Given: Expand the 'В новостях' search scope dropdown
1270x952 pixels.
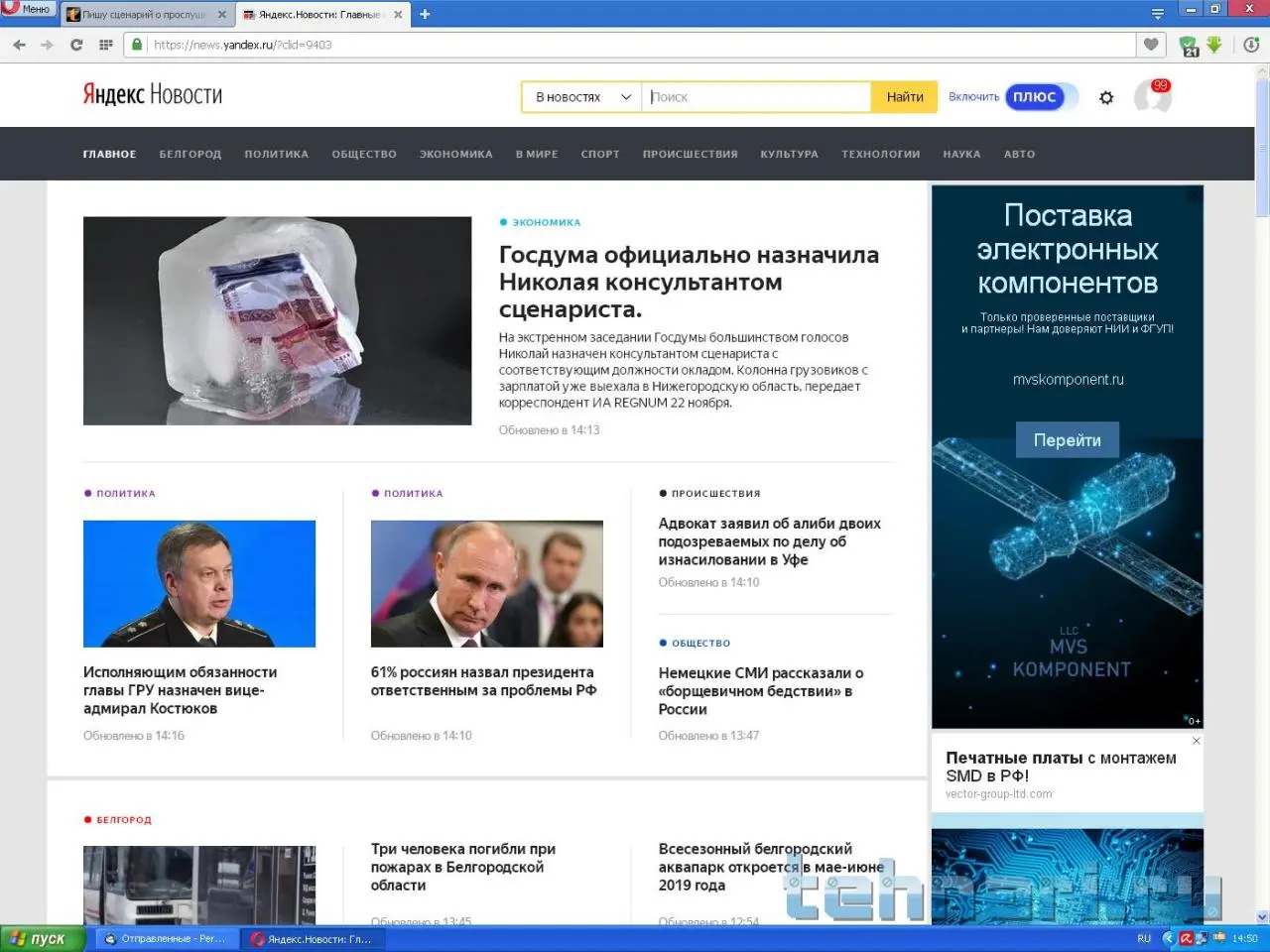Looking at the screenshot, I should click(x=582, y=97).
